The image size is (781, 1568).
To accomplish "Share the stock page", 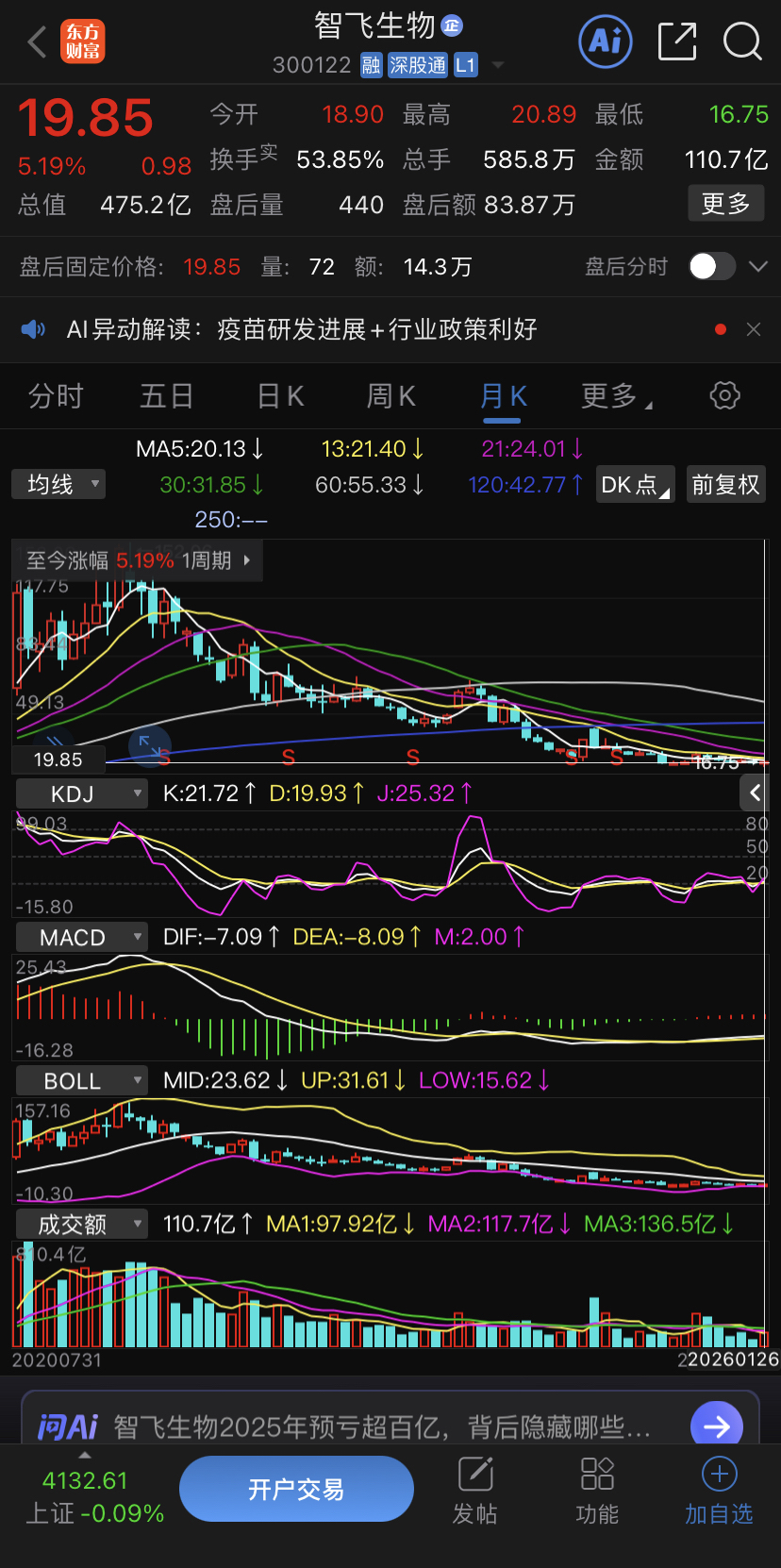I will point(677,41).
